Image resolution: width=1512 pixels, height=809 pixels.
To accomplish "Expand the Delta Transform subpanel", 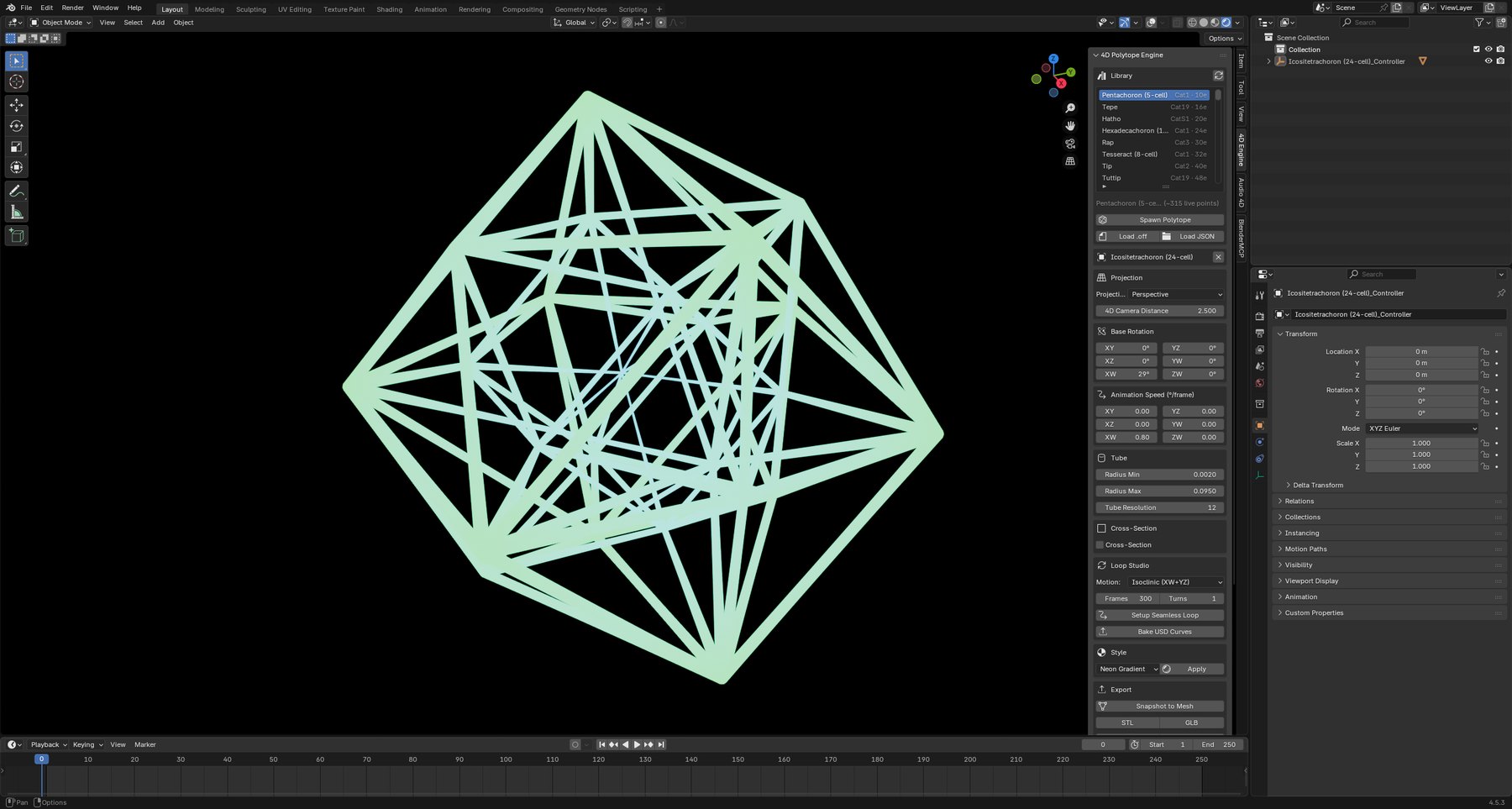I will (1317, 486).
